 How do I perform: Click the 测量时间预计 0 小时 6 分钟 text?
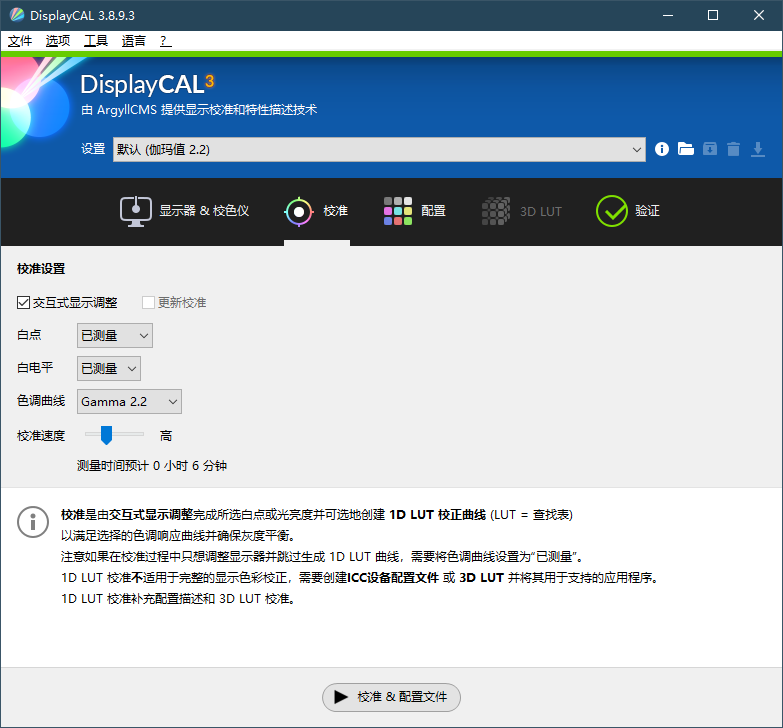(152, 466)
